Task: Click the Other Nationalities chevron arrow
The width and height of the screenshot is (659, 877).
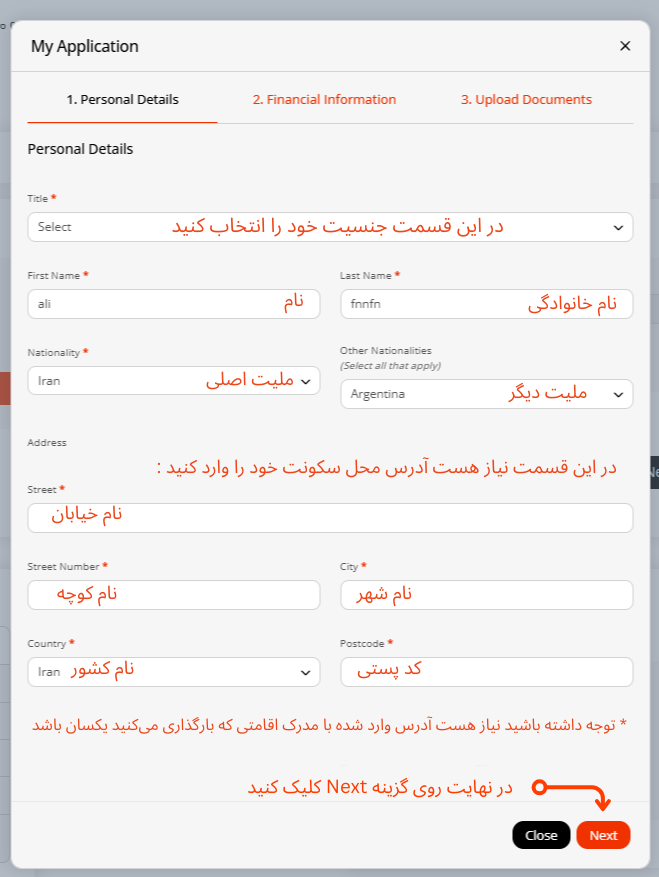Action: click(x=617, y=394)
